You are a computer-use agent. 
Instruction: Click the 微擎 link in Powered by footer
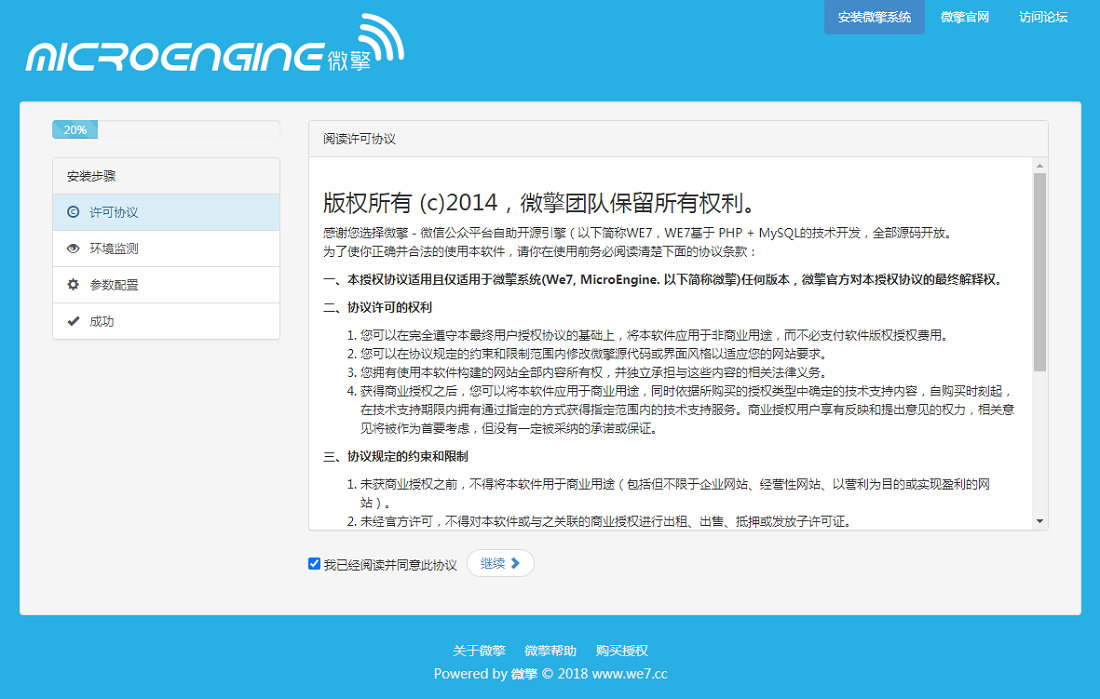click(x=524, y=674)
